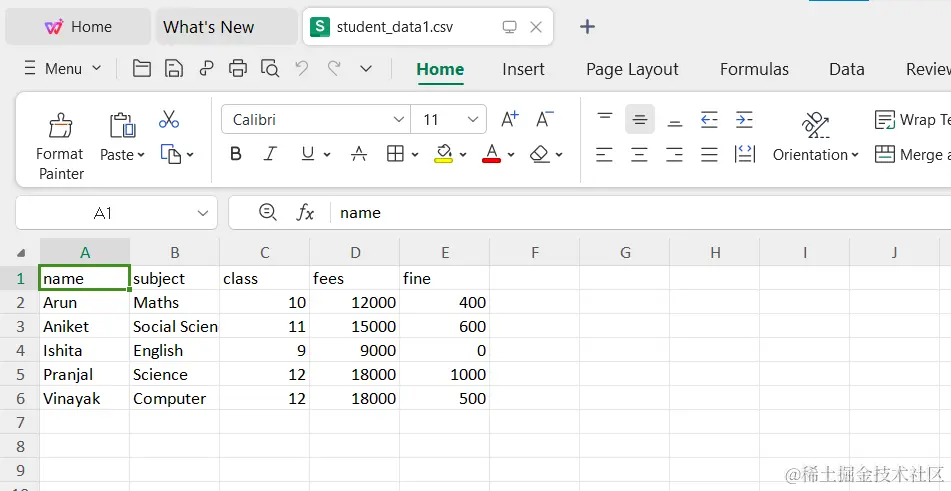Click the Redo arrow
The height and width of the screenshot is (491, 951).
click(x=334, y=68)
